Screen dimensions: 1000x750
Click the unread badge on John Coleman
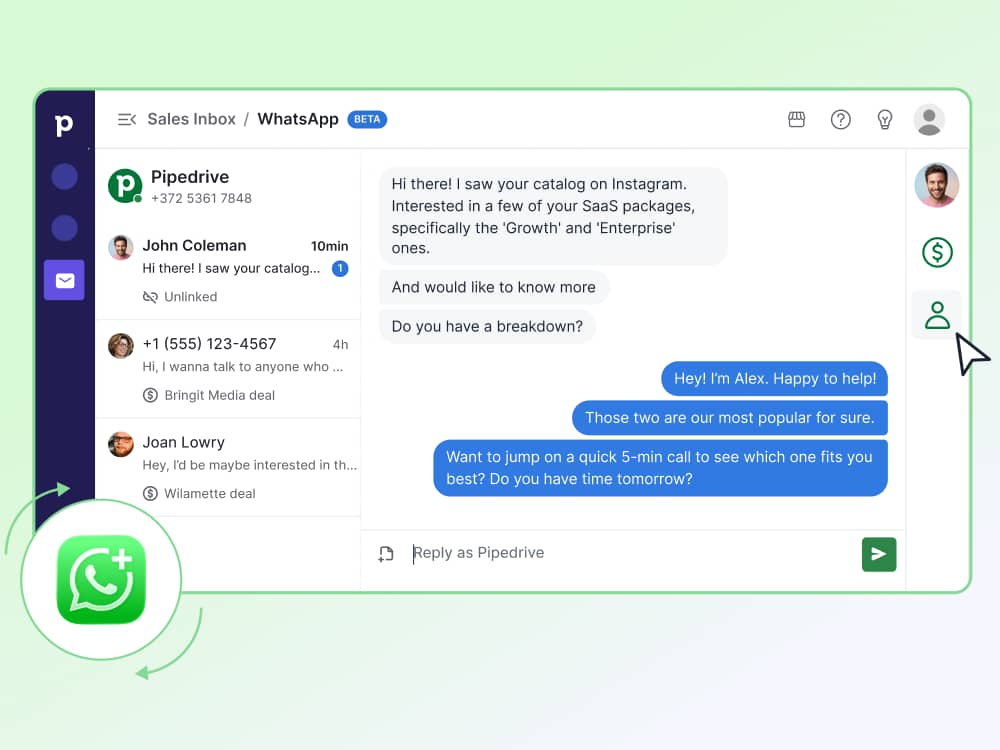[340, 268]
